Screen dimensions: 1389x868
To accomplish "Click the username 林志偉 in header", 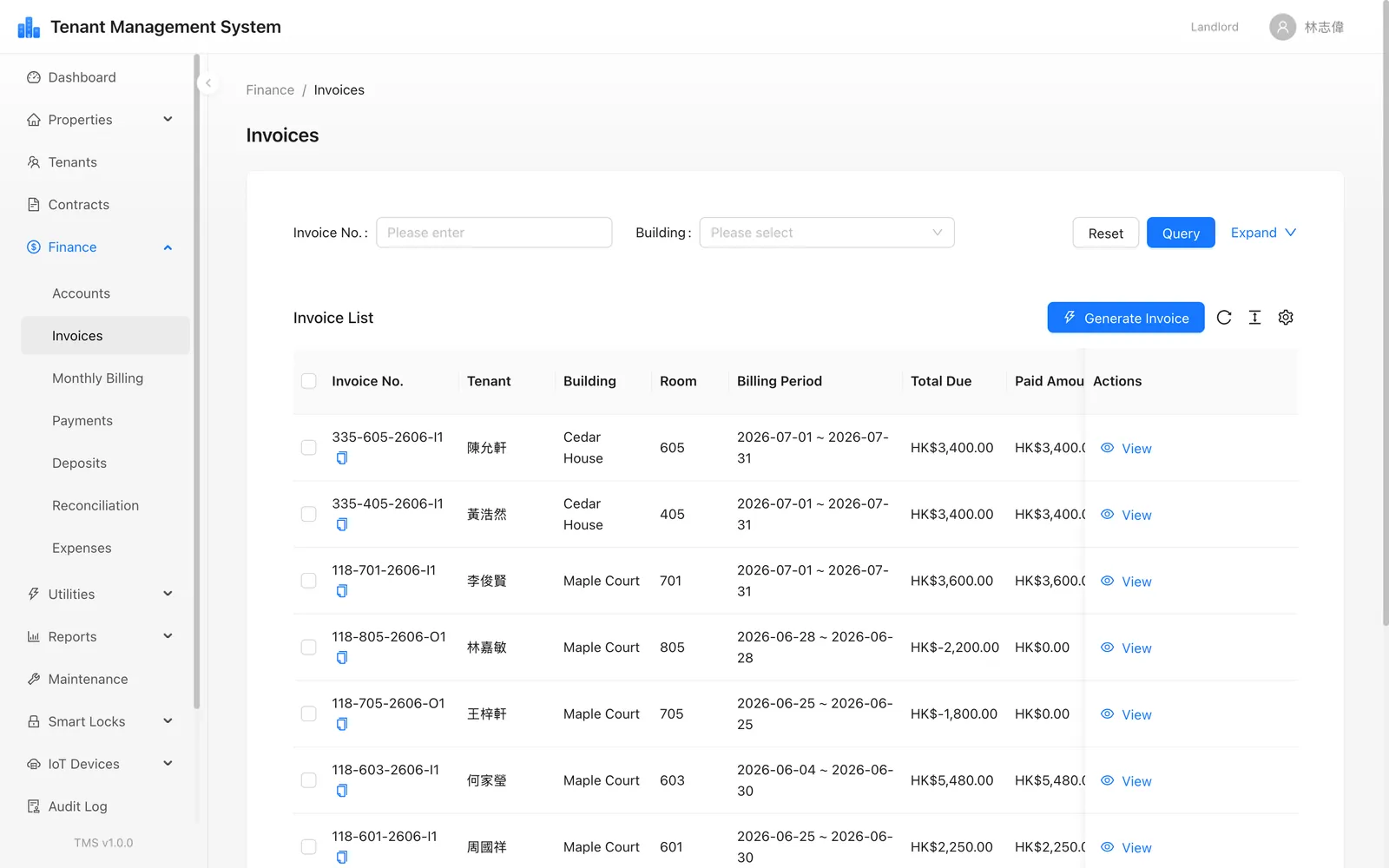I will (1324, 27).
